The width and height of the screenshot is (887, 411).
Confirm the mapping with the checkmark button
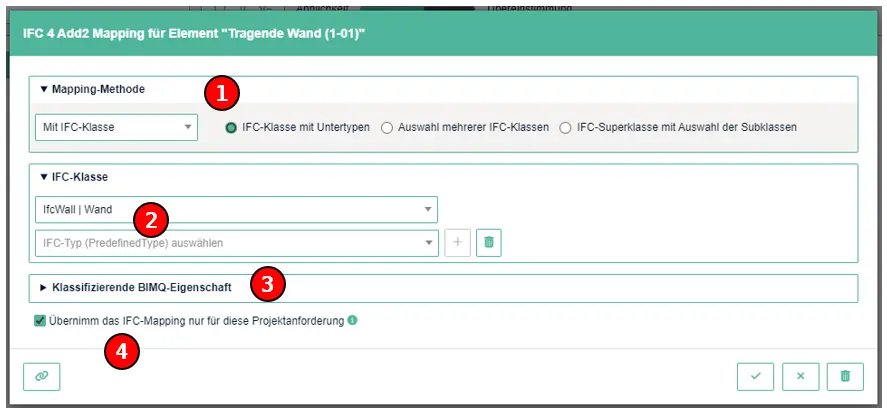755,376
